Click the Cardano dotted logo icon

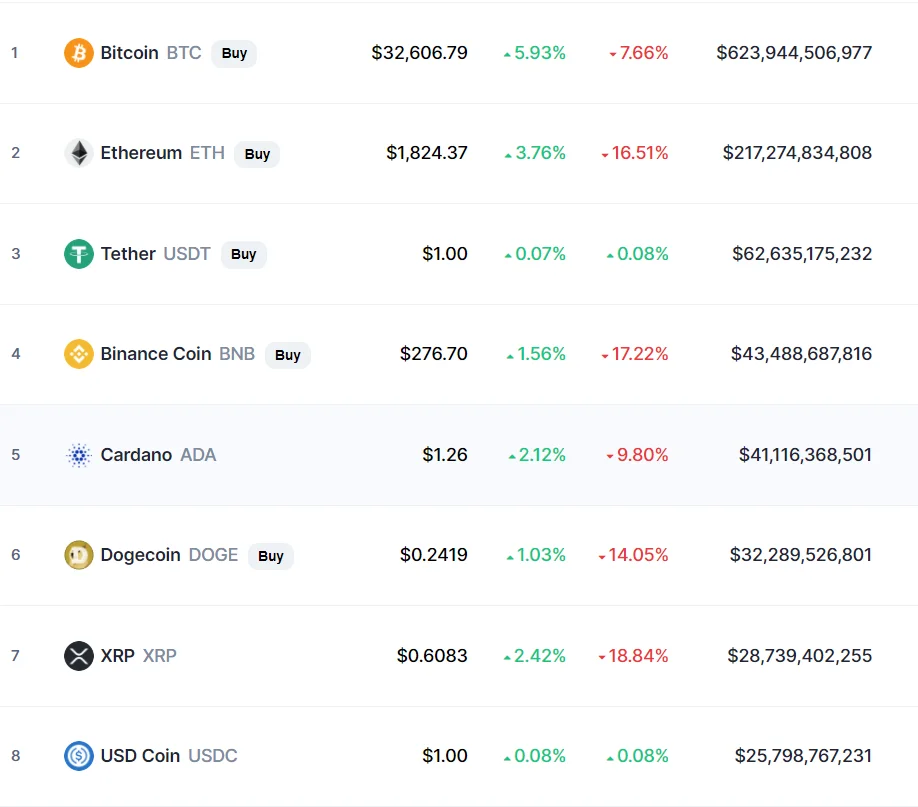click(x=78, y=454)
